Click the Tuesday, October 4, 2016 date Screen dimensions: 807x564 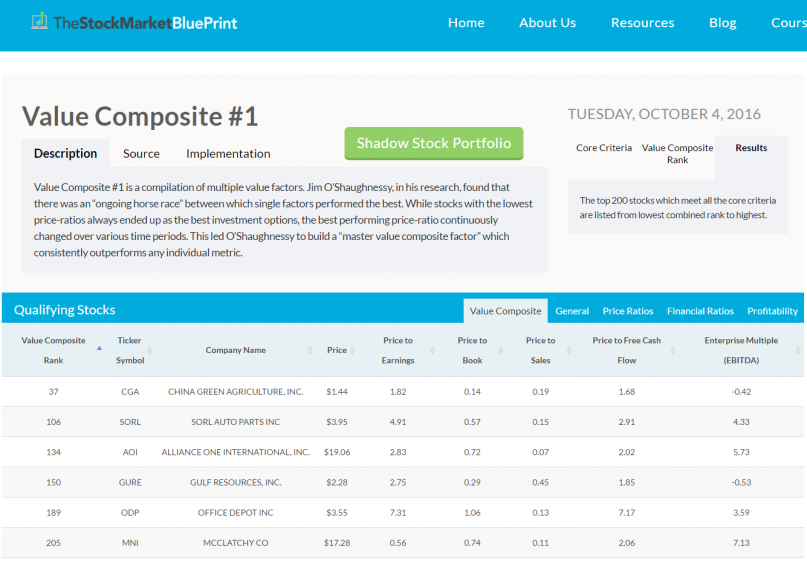(x=664, y=114)
